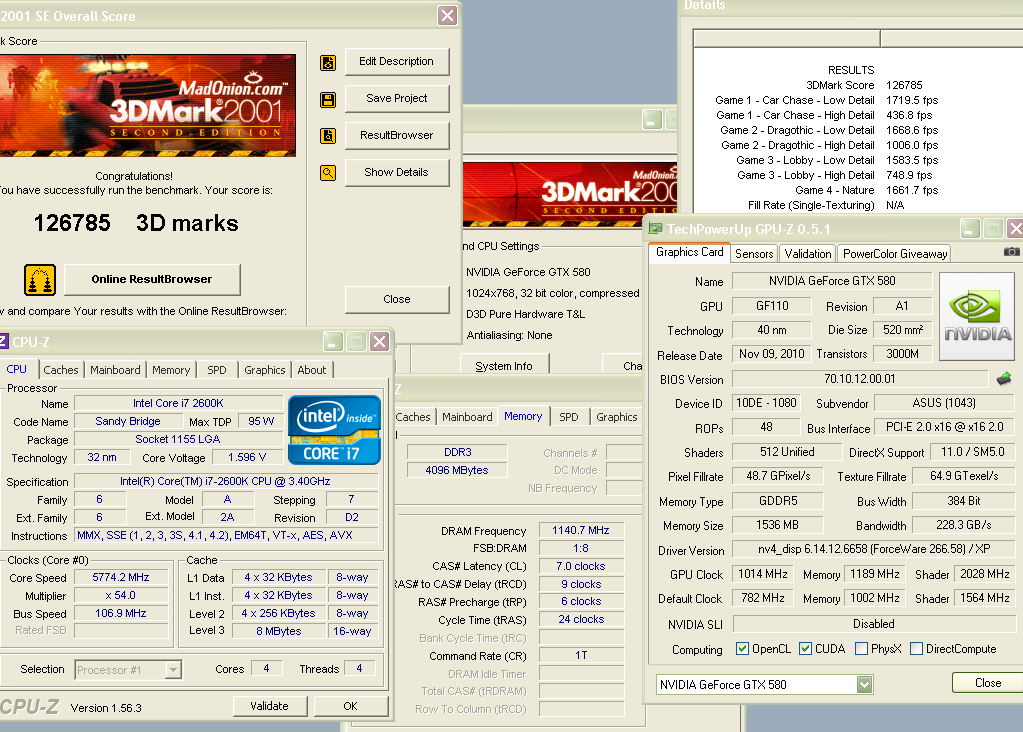Click the Subvendor ASUS (1043) field
1023x732 pixels.
click(x=944, y=403)
